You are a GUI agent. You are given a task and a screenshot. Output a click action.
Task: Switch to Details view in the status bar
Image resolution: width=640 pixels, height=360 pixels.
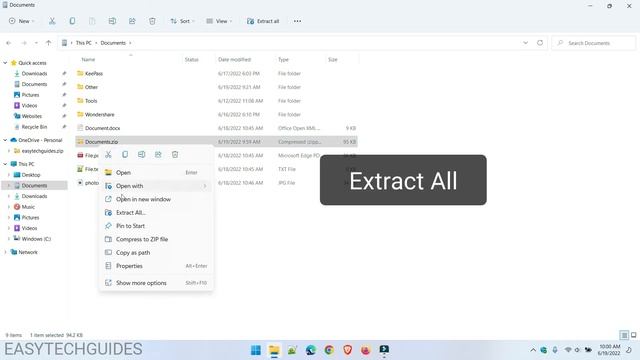(624, 335)
